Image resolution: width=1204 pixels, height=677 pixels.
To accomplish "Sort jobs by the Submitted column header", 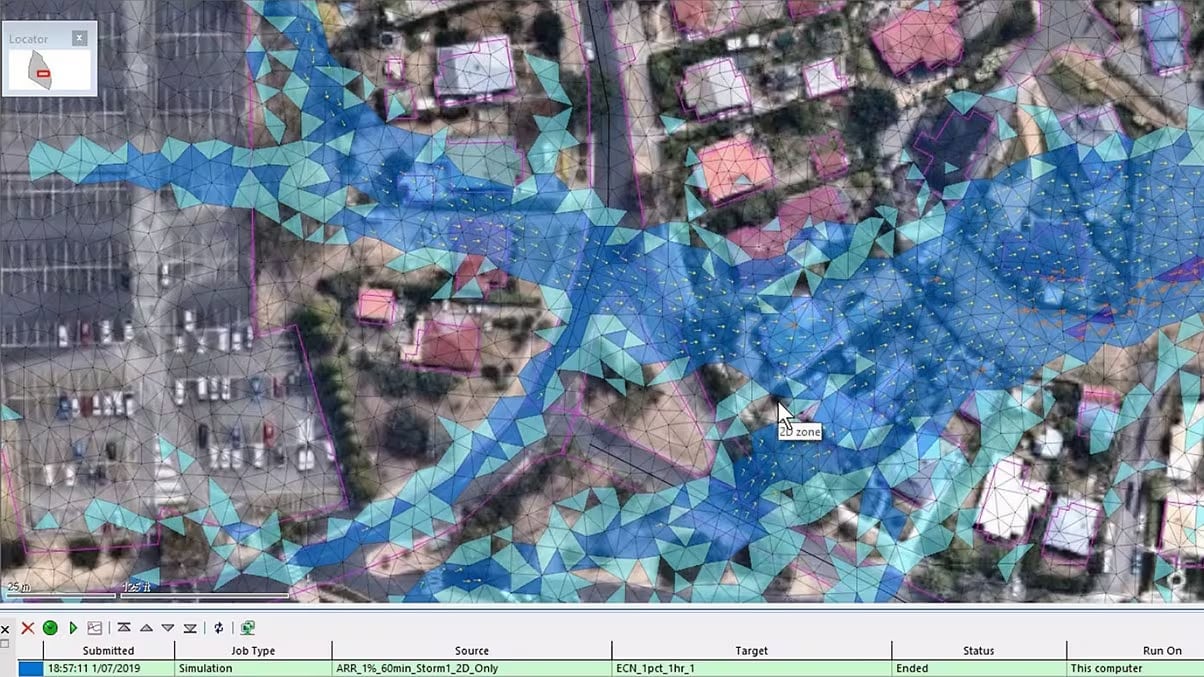I will (108, 651).
